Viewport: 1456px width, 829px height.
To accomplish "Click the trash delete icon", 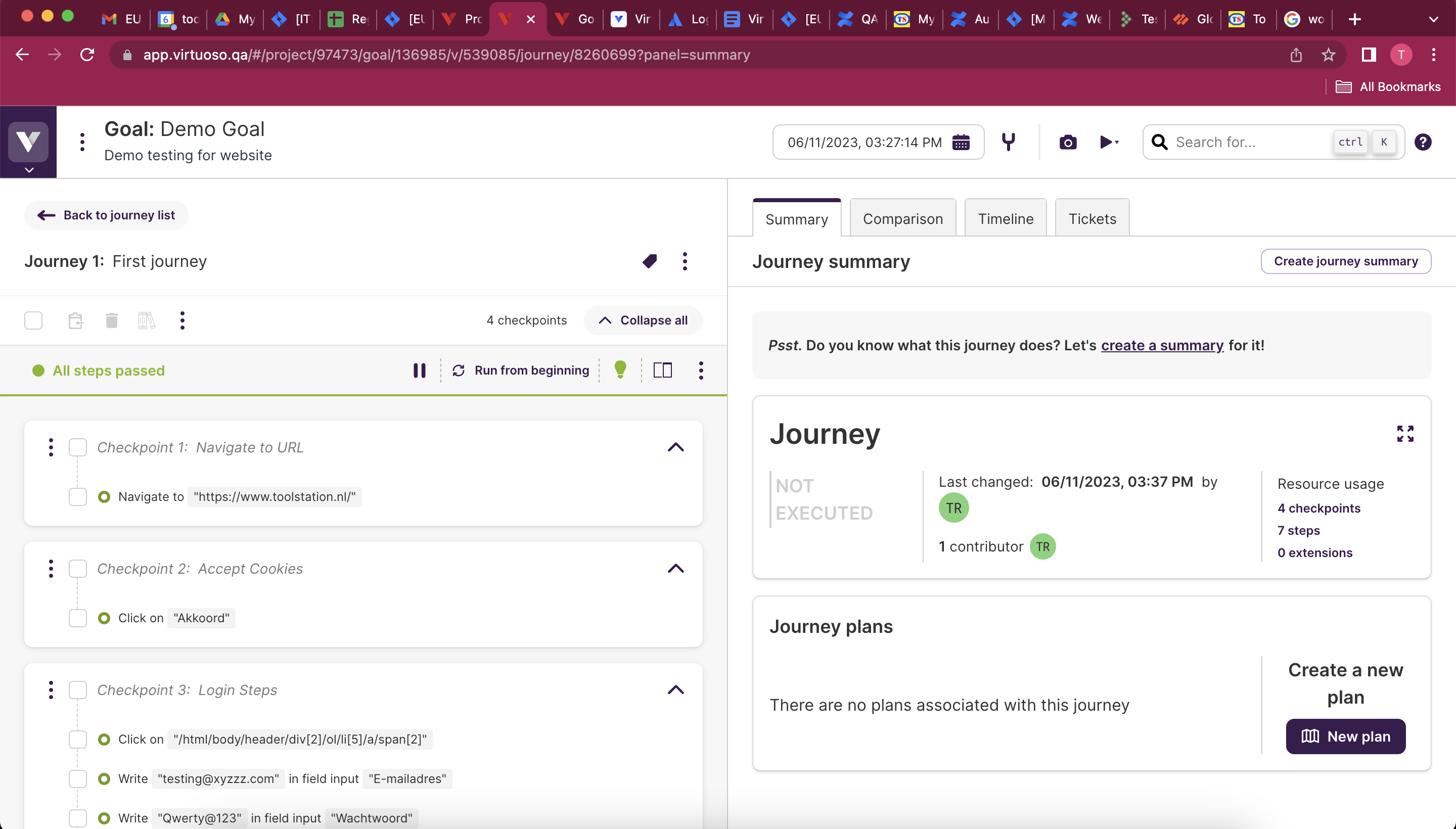I will (112, 320).
